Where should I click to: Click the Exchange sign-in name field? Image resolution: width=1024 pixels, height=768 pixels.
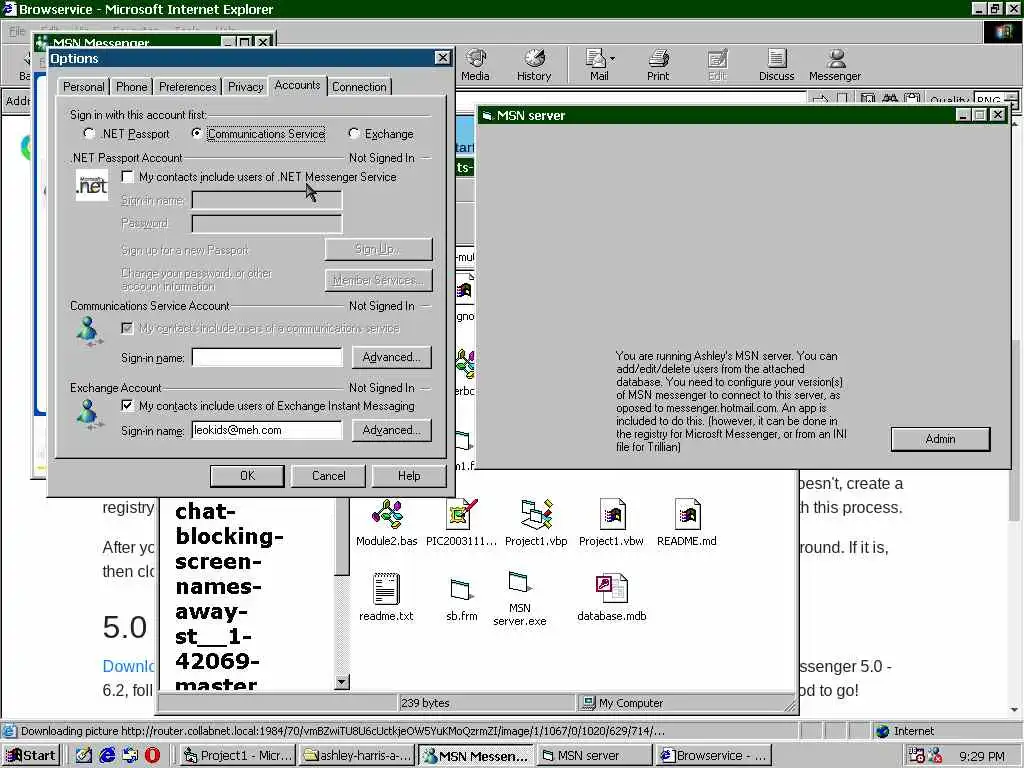(266, 430)
